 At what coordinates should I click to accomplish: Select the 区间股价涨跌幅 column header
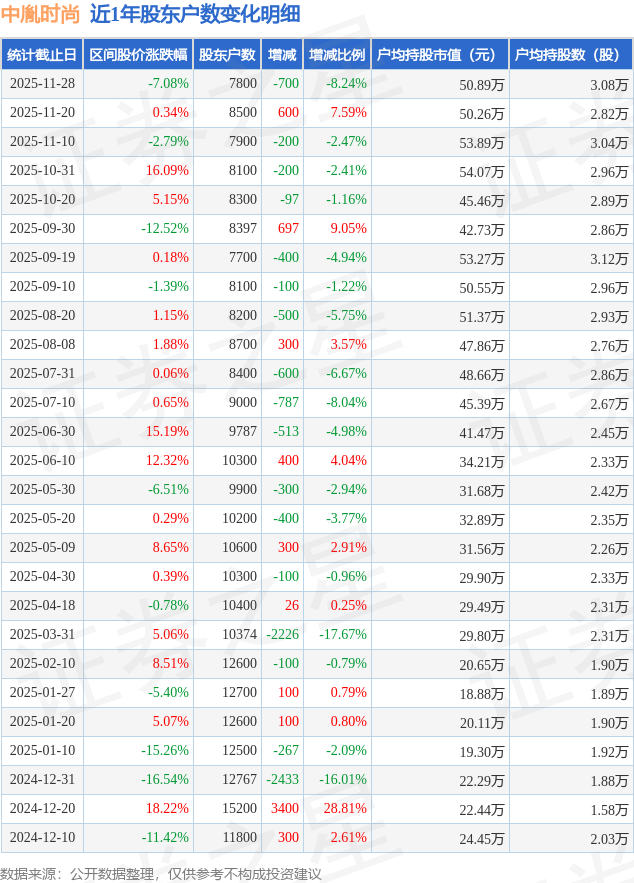click(x=137, y=55)
